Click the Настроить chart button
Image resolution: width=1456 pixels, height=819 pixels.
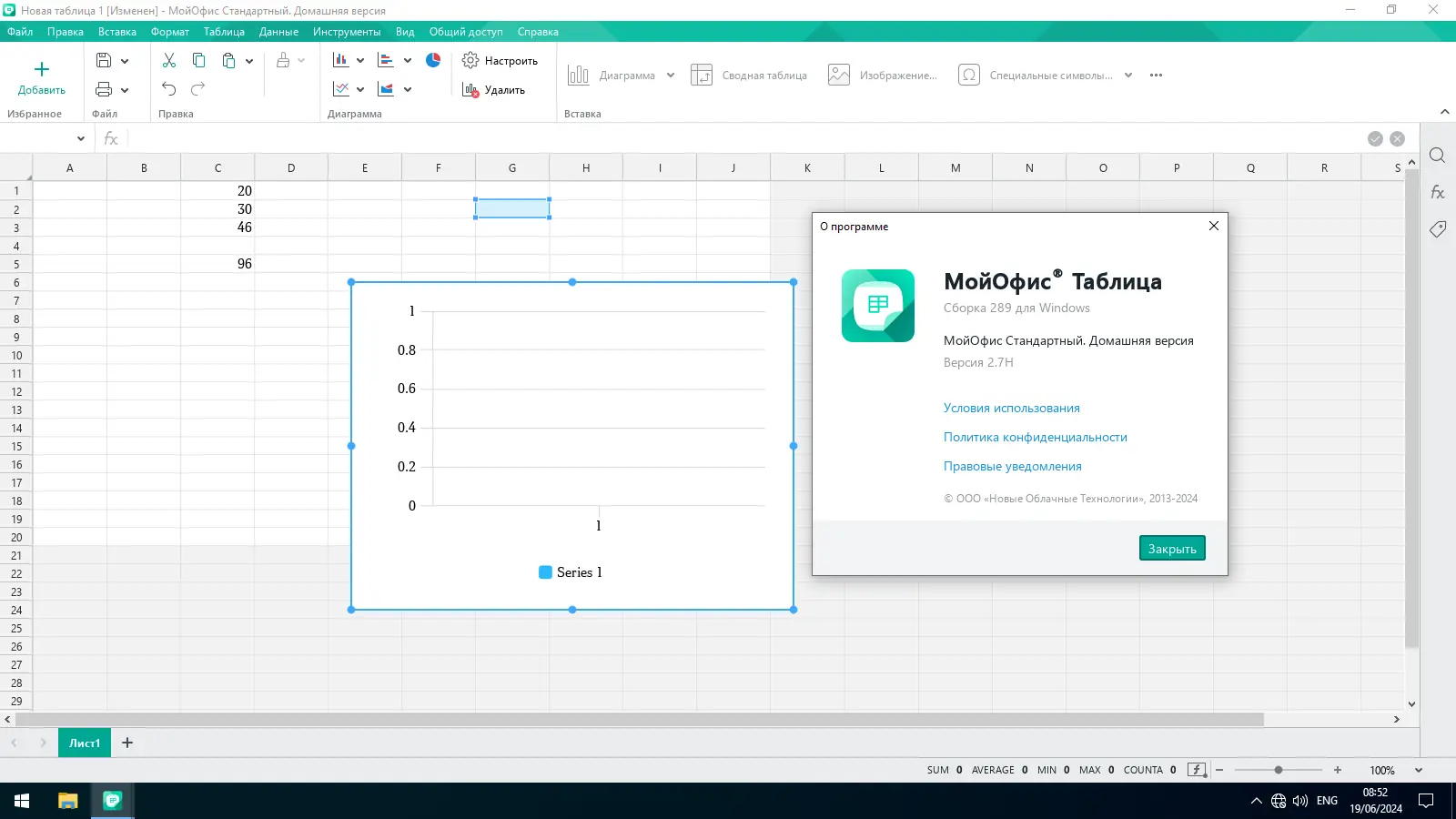pyautogui.click(x=500, y=61)
